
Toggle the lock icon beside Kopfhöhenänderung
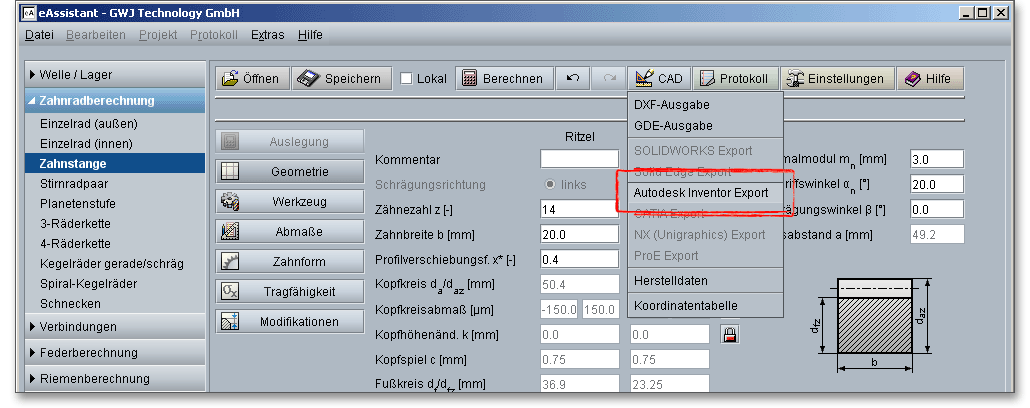coord(729,334)
